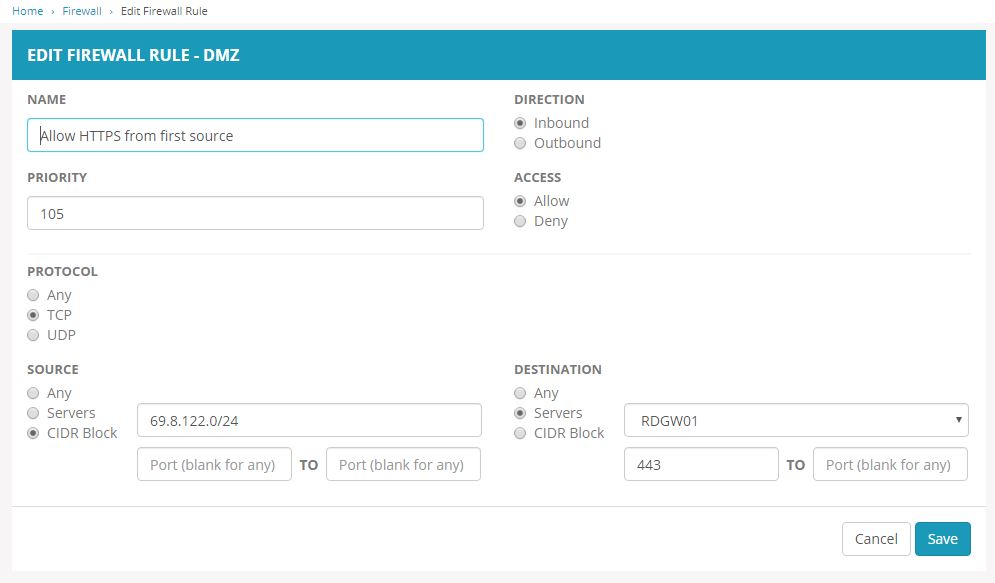Cancel editing the firewall rule

click(876, 539)
